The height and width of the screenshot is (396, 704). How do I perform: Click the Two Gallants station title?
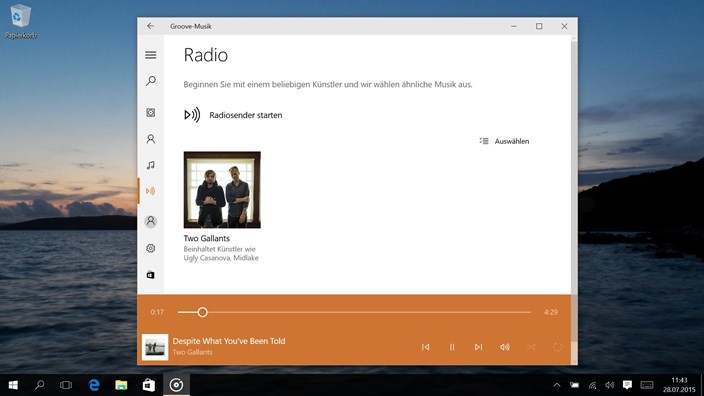[x=207, y=238]
